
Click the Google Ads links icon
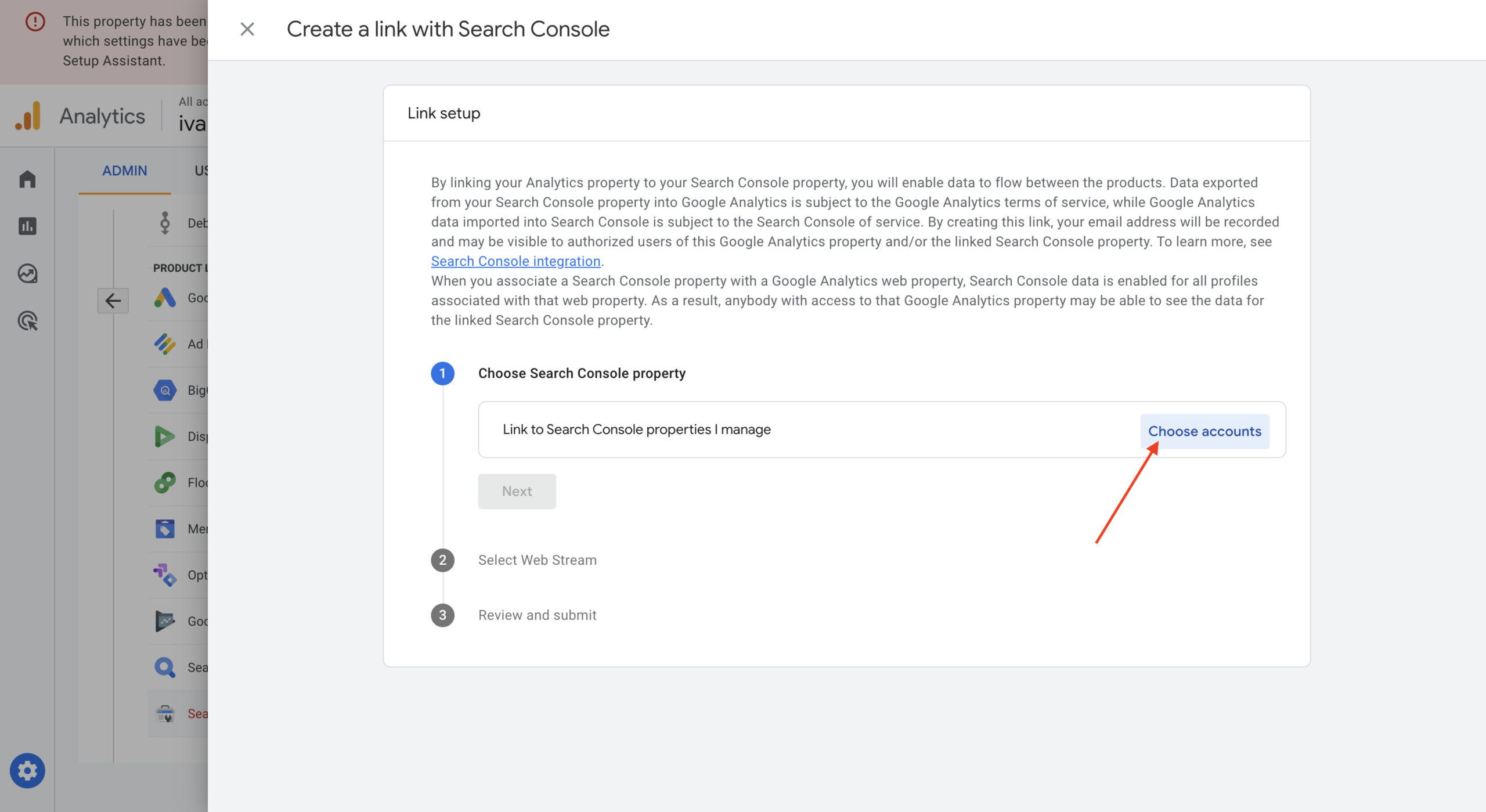(165, 298)
